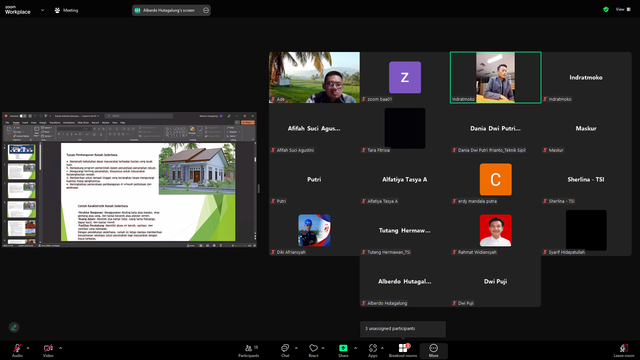This screenshot has height=360, width=640.
Task: Select Syarif Hidayatullah participant tile
Action: [586, 230]
